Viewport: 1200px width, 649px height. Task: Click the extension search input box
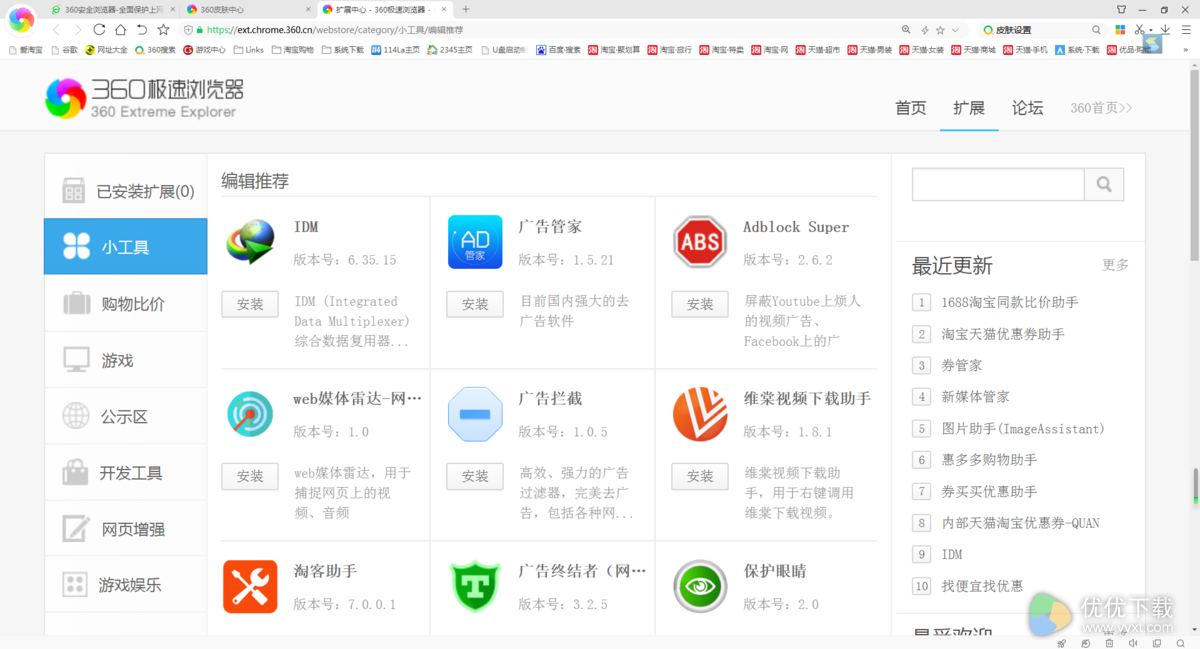[x=998, y=184]
